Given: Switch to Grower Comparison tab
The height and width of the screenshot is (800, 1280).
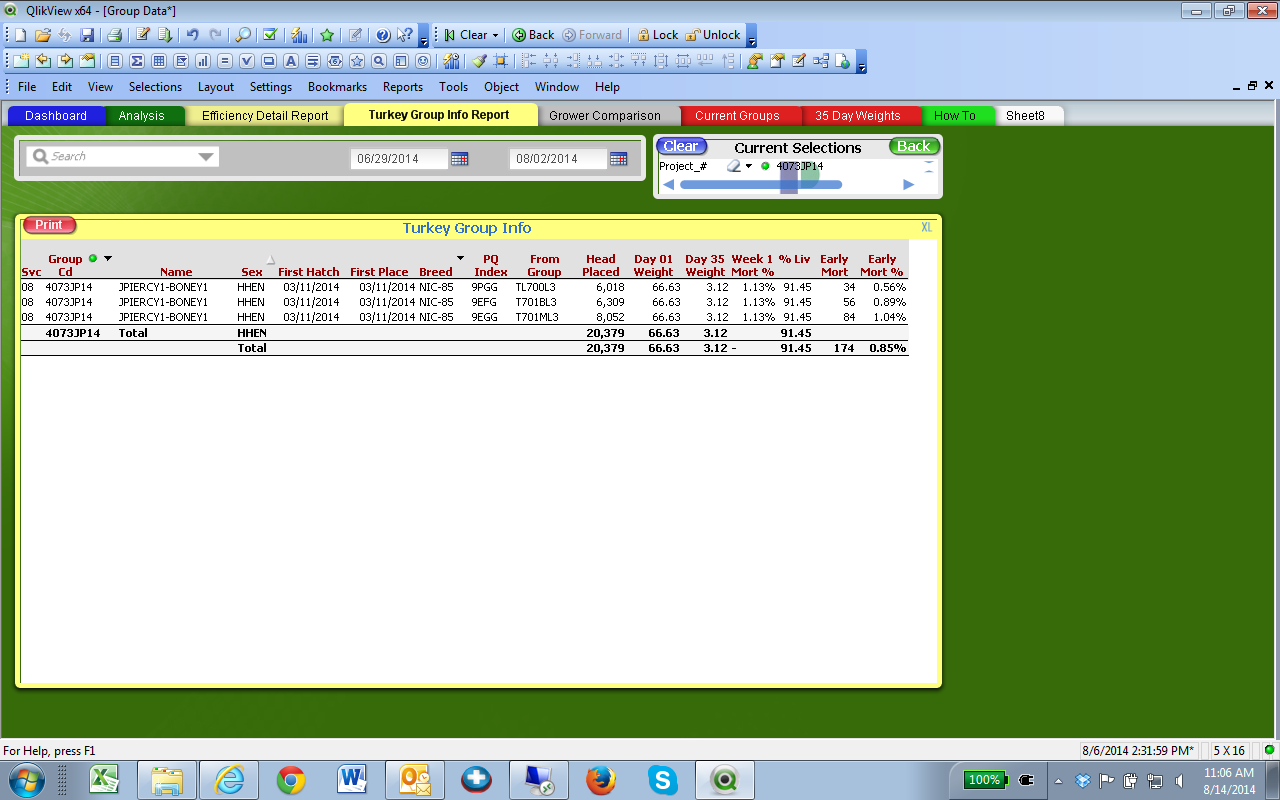Looking at the screenshot, I should [605, 116].
